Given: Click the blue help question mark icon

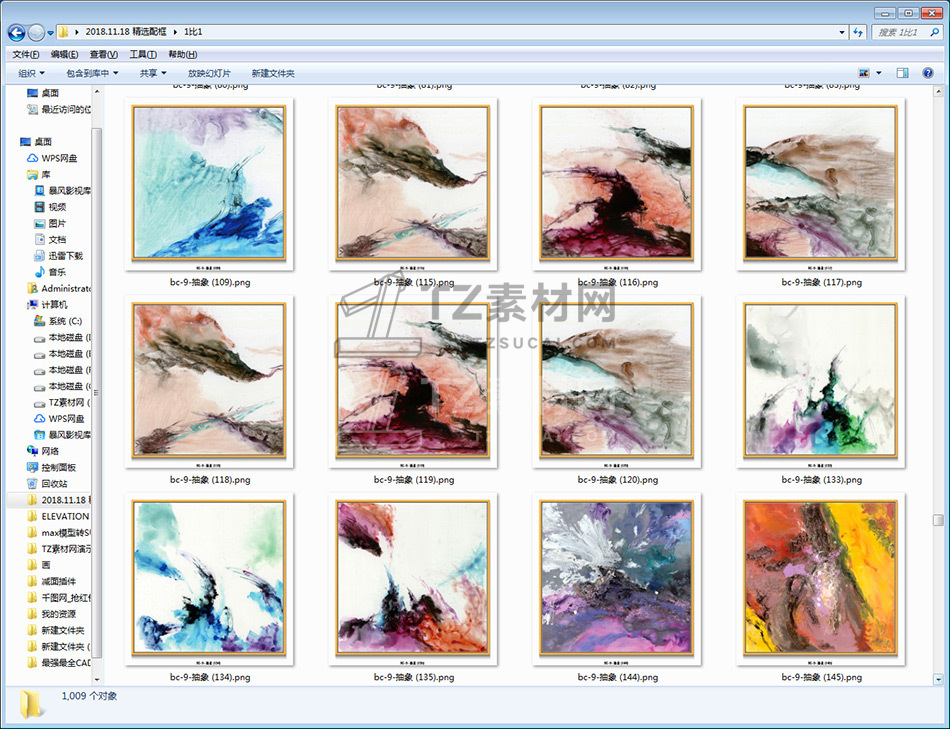Looking at the screenshot, I should tap(930, 73).
